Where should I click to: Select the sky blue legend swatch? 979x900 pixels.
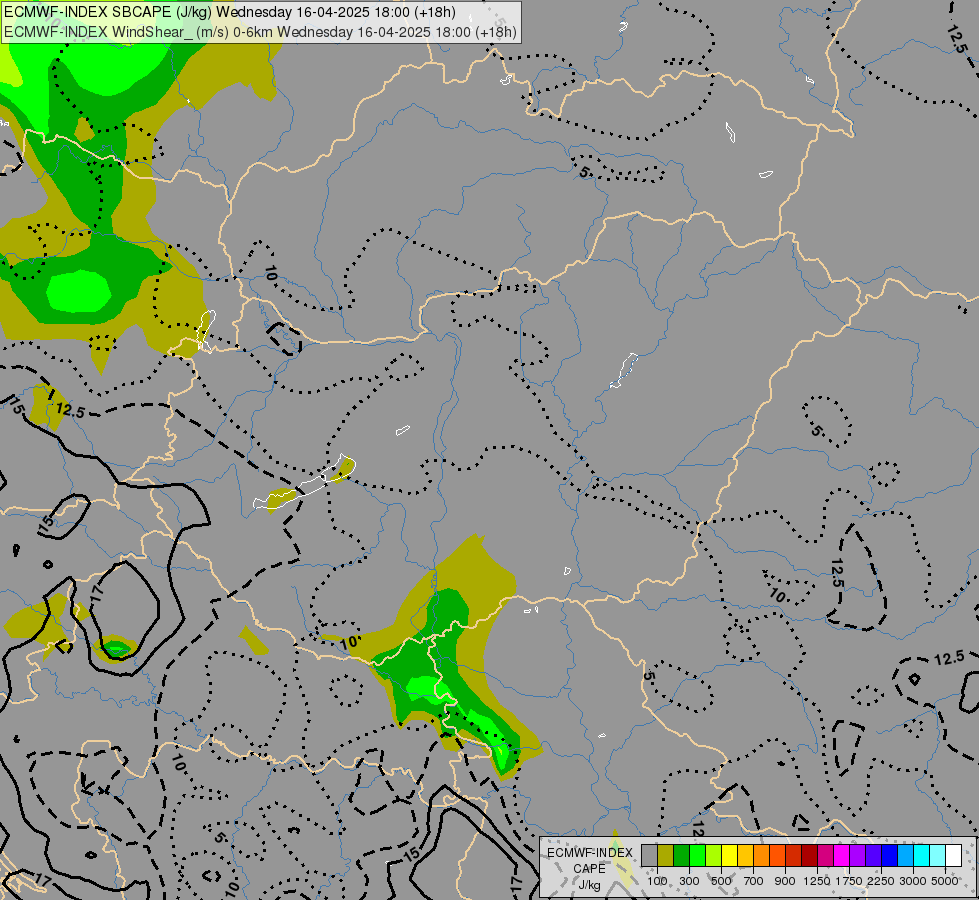pyautogui.click(x=906, y=856)
